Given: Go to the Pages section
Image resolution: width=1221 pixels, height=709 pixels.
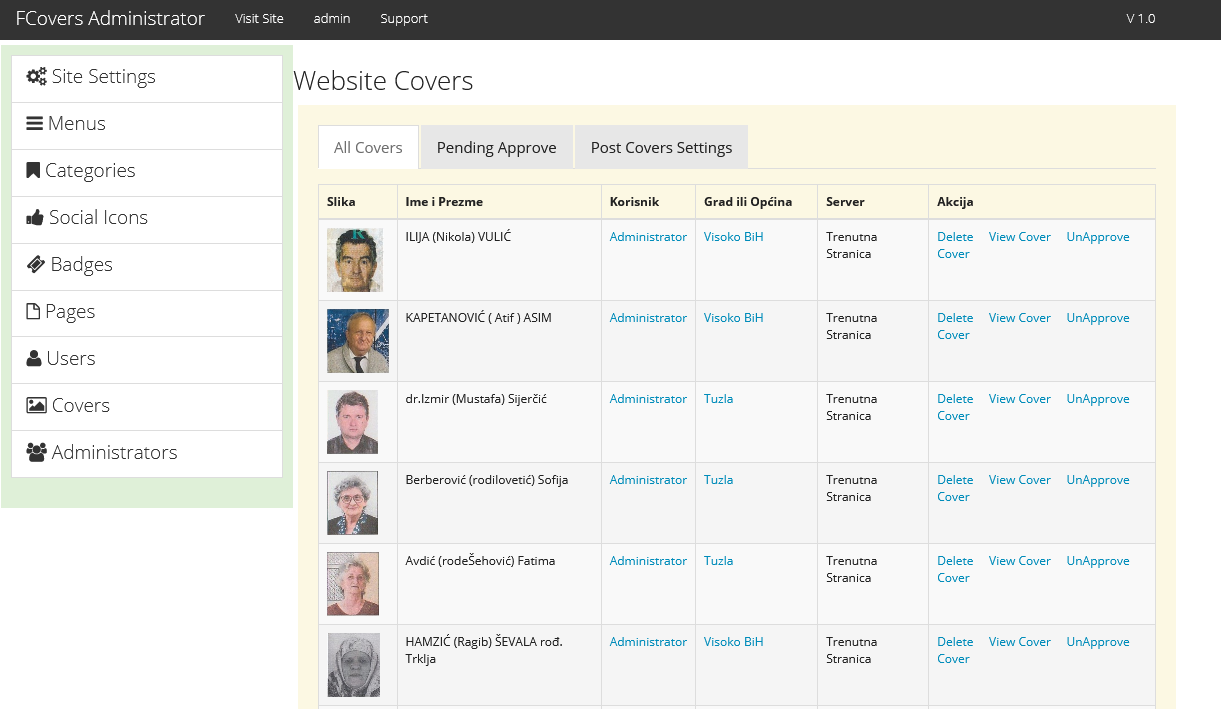Looking at the screenshot, I should click(x=147, y=313).
